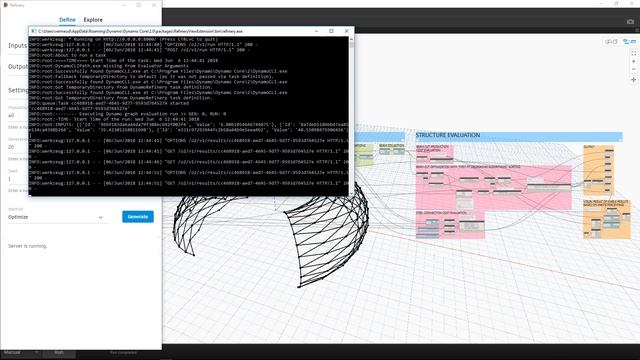Click the pan mode cross icon
The height and width of the screenshot is (360, 640).
pyautogui.click(x=633, y=80)
